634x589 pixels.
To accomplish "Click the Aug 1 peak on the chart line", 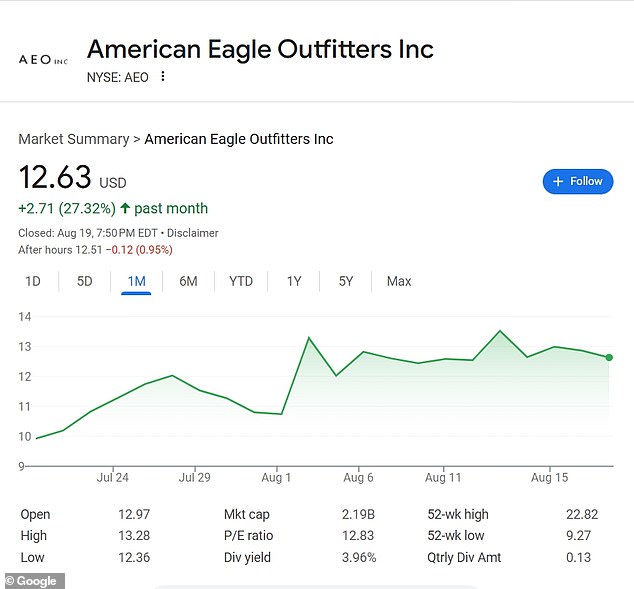I will 309,338.
